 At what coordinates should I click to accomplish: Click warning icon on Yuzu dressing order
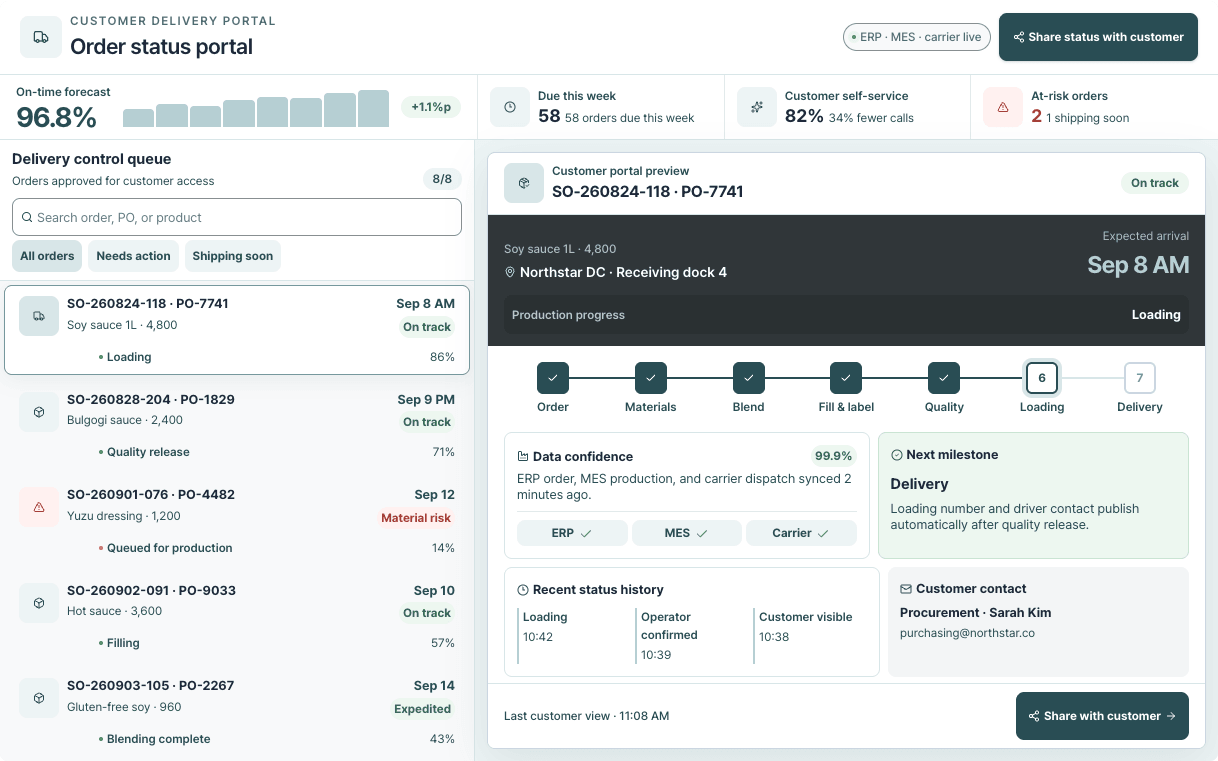point(39,507)
